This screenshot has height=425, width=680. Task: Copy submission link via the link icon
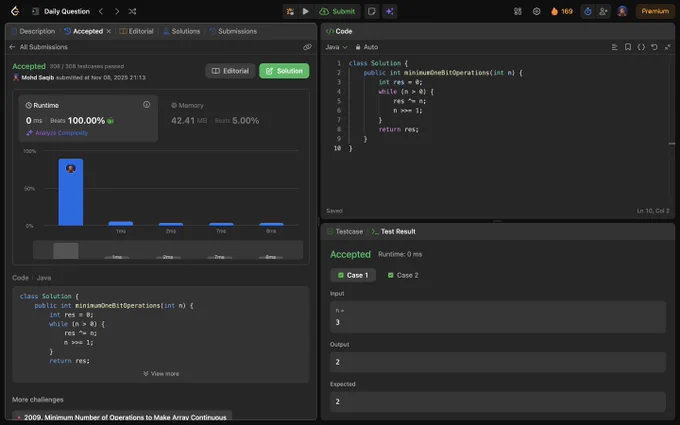[307, 47]
